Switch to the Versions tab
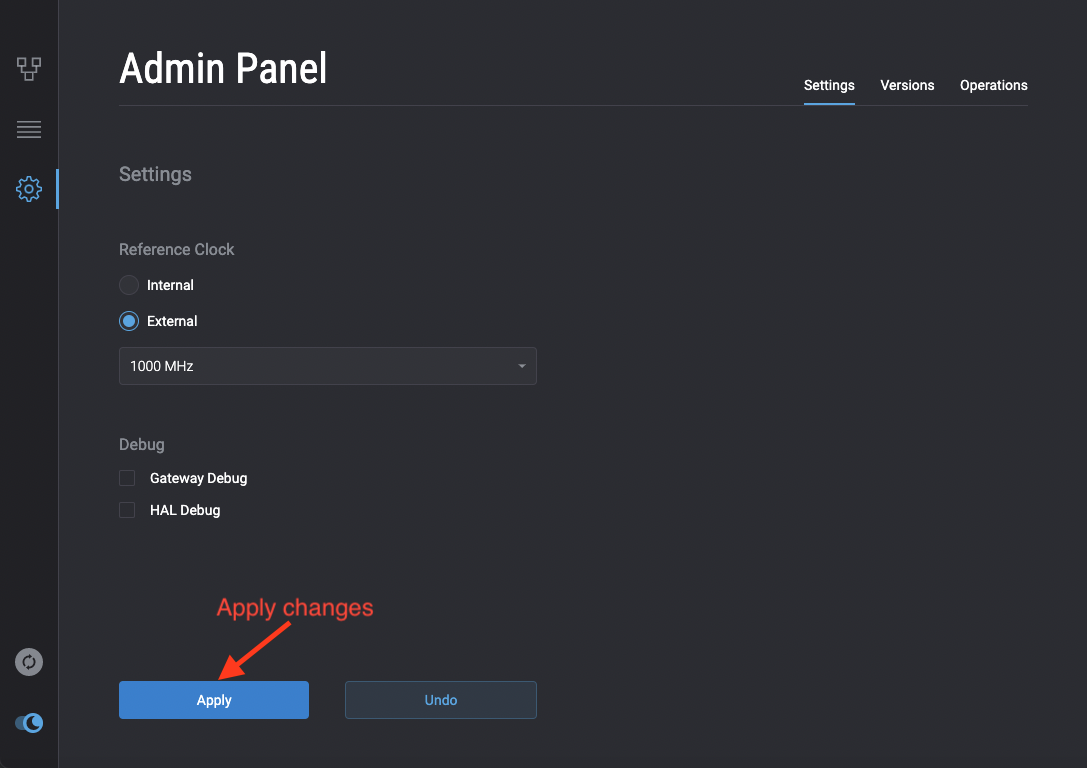 pyautogui.click(x=907, y=85)
